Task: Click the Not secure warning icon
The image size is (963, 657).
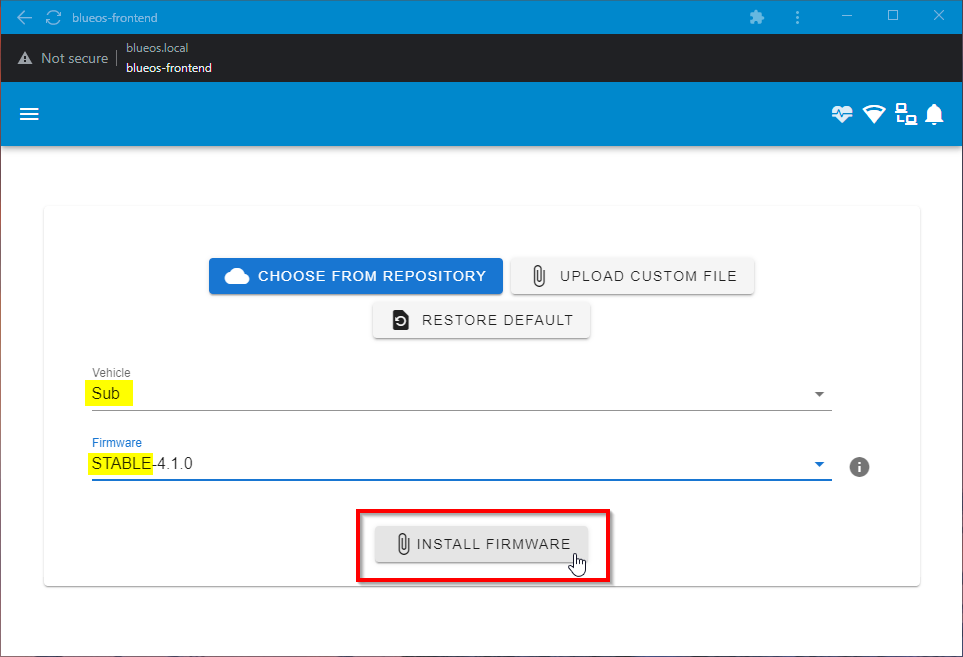Action: tap(25, 57)
